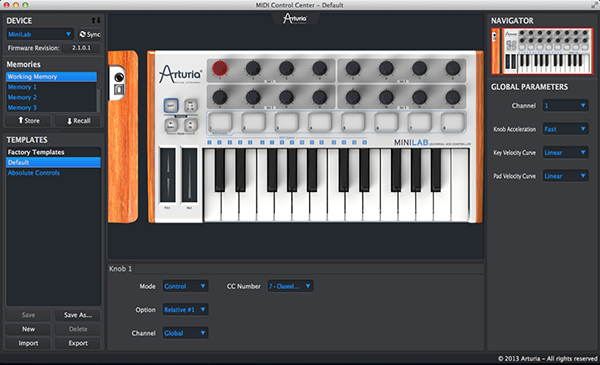
Task: Click the Firmware Revision 2.1.0.1 field
Action: 82,48
